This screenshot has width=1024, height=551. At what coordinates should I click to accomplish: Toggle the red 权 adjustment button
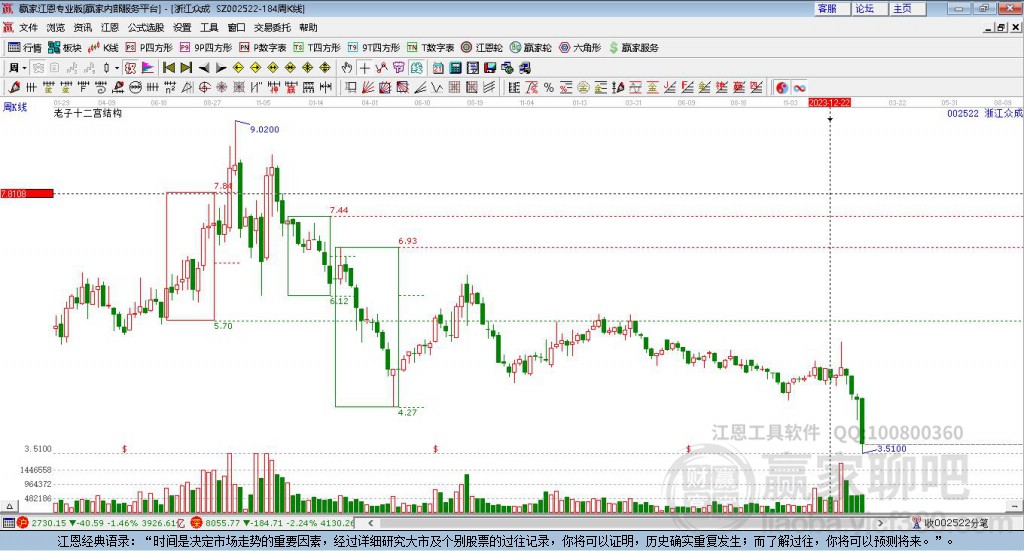point(130,68)
